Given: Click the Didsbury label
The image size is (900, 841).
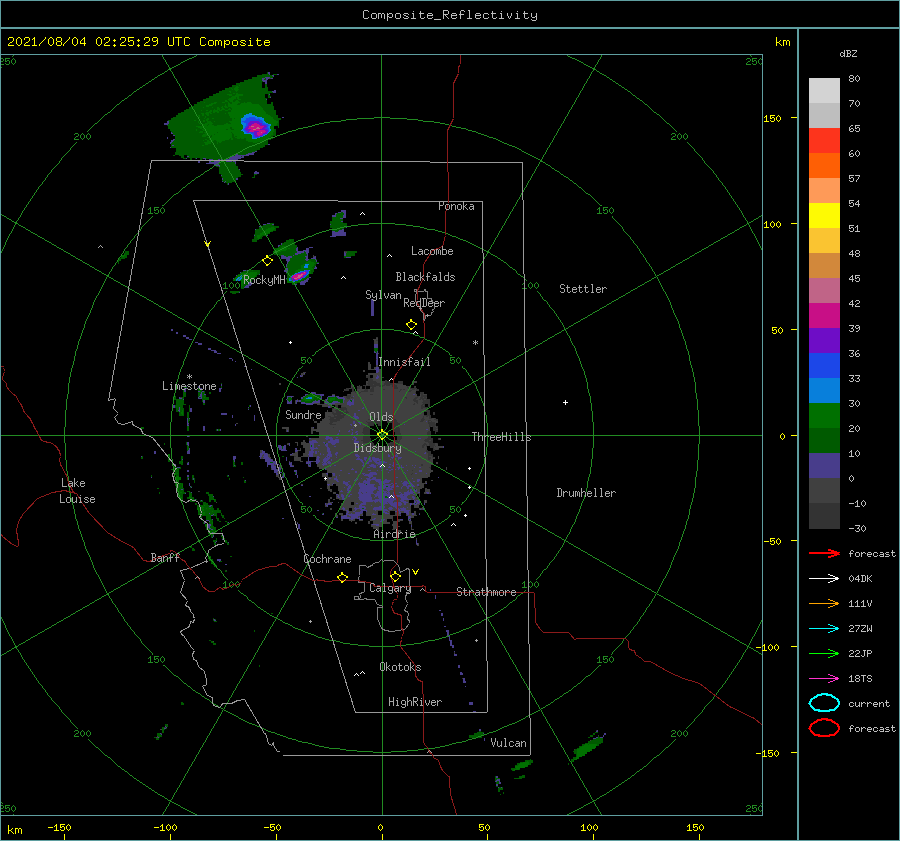Looking at the screenshot, I should coord(377,448).
